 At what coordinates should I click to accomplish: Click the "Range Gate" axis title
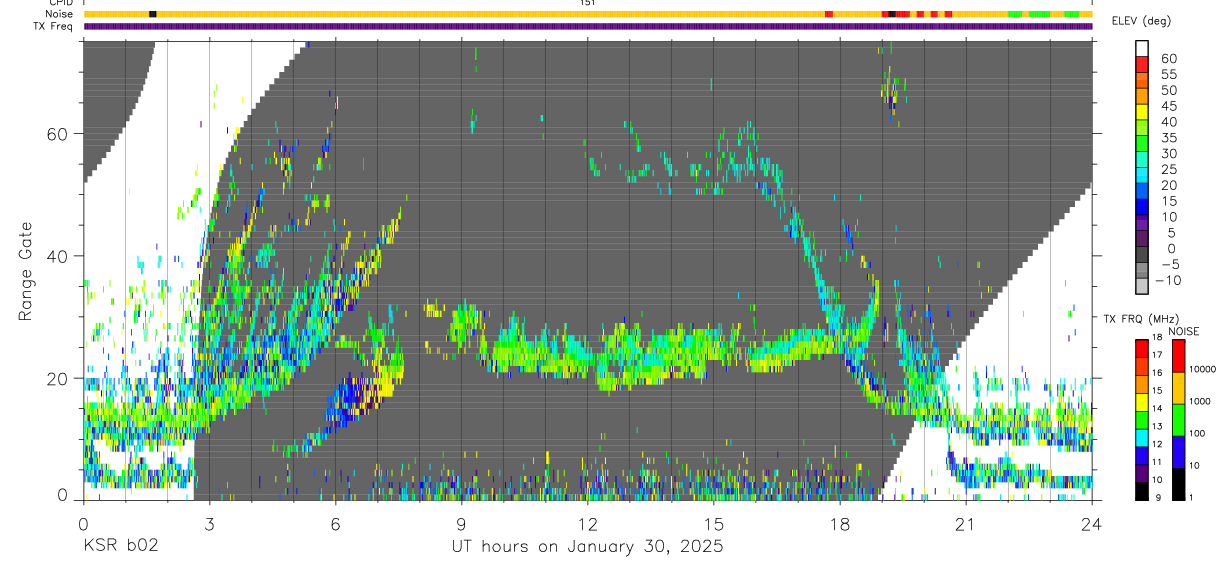[x=27, y=271]
